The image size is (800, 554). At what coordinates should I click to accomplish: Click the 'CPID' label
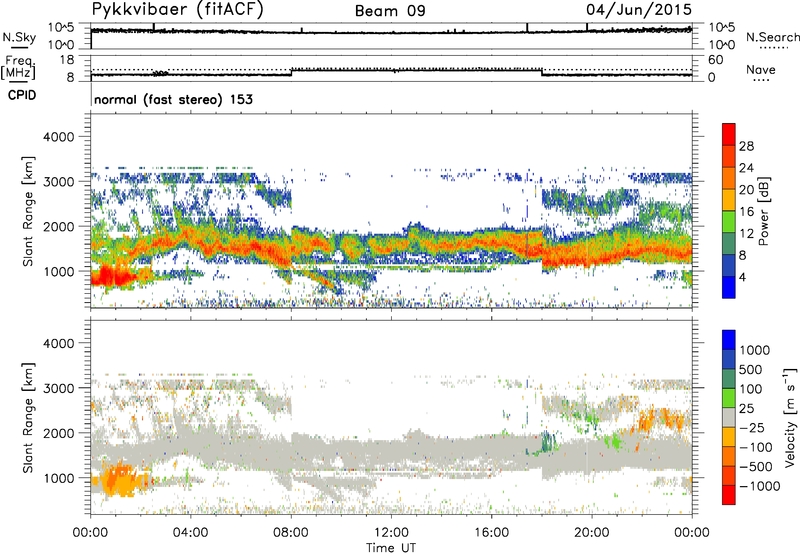pyautogui.click(x=22, y=95)
